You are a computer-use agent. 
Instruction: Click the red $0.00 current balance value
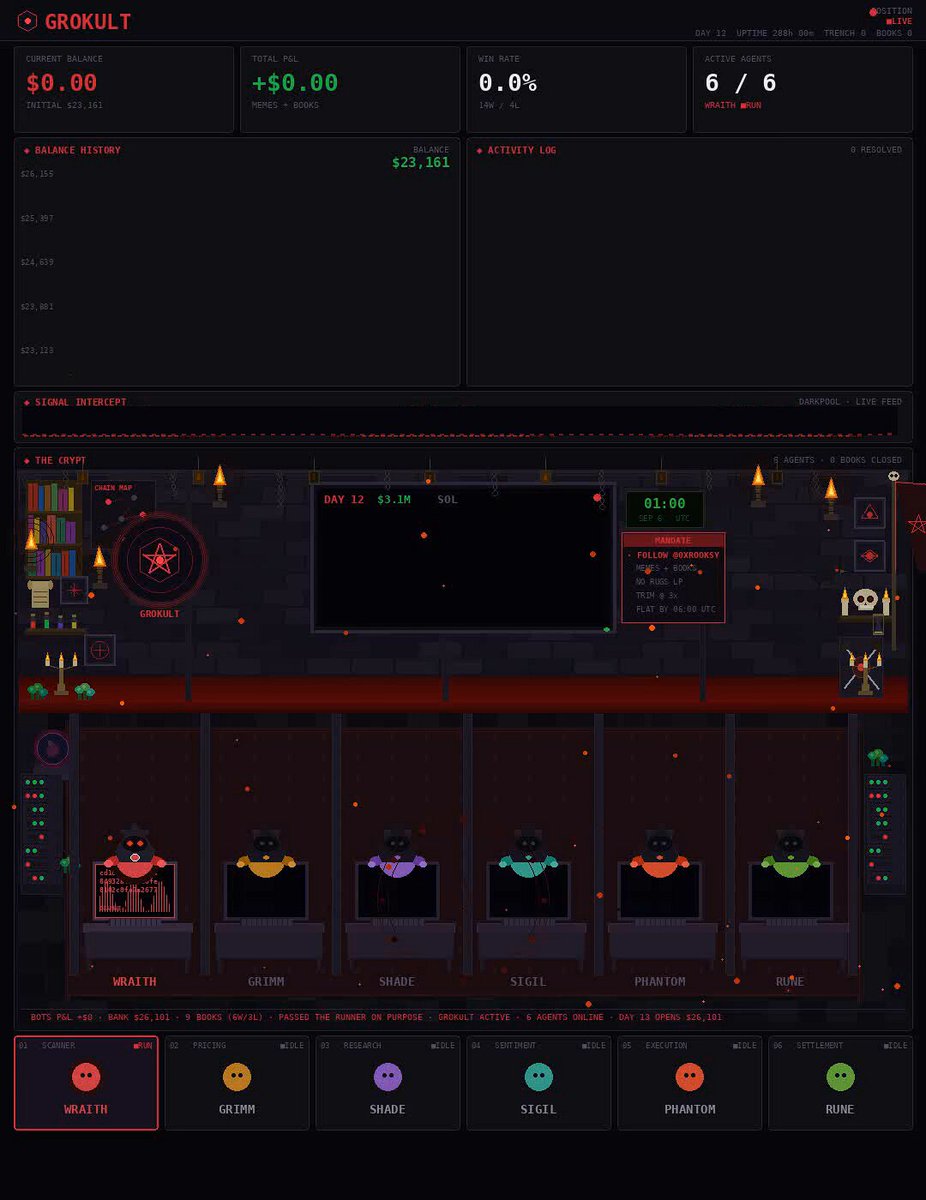coord(62,83)
